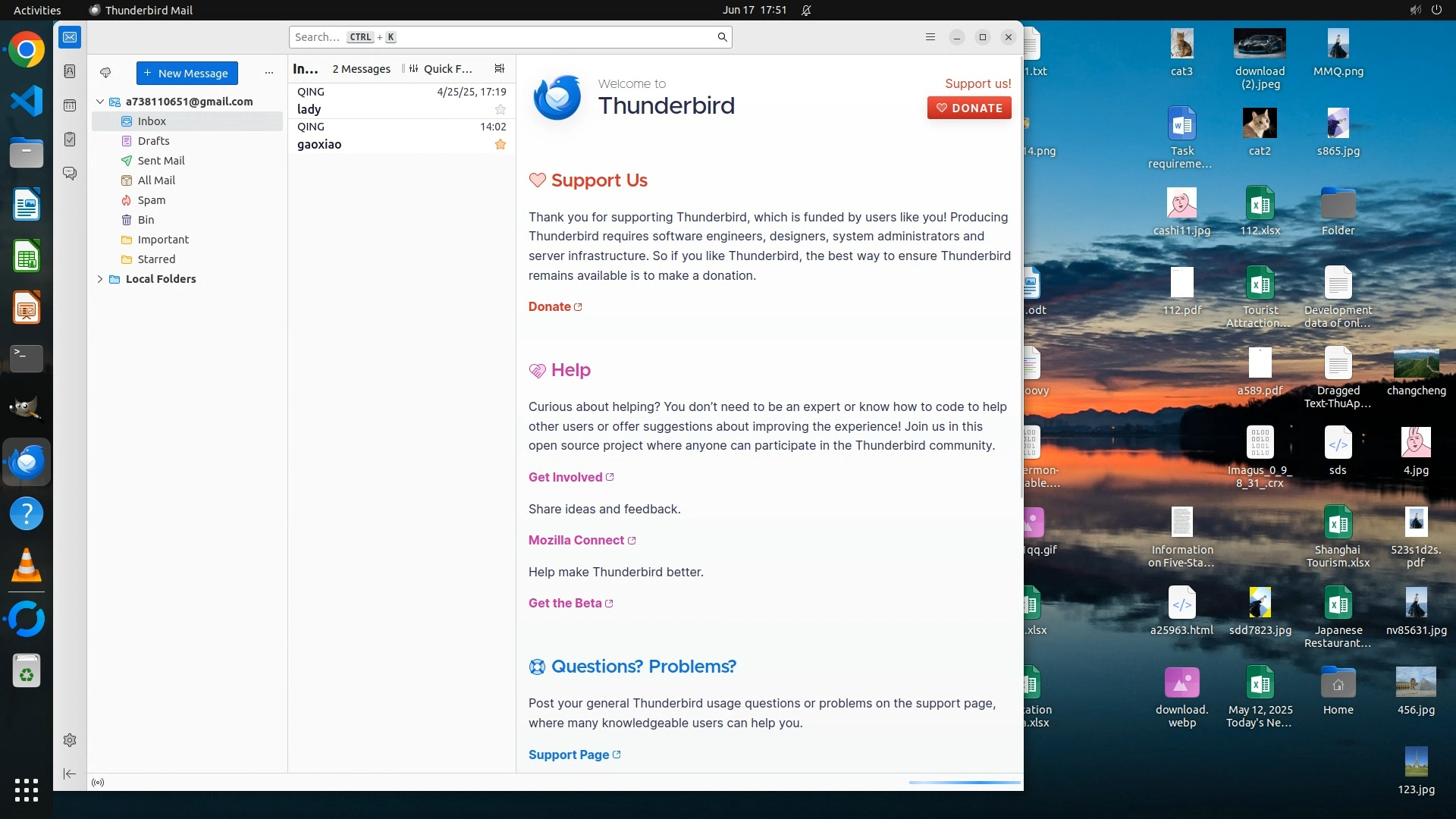
Task: Click the Get Messages cloud icon
Action: 105,73
